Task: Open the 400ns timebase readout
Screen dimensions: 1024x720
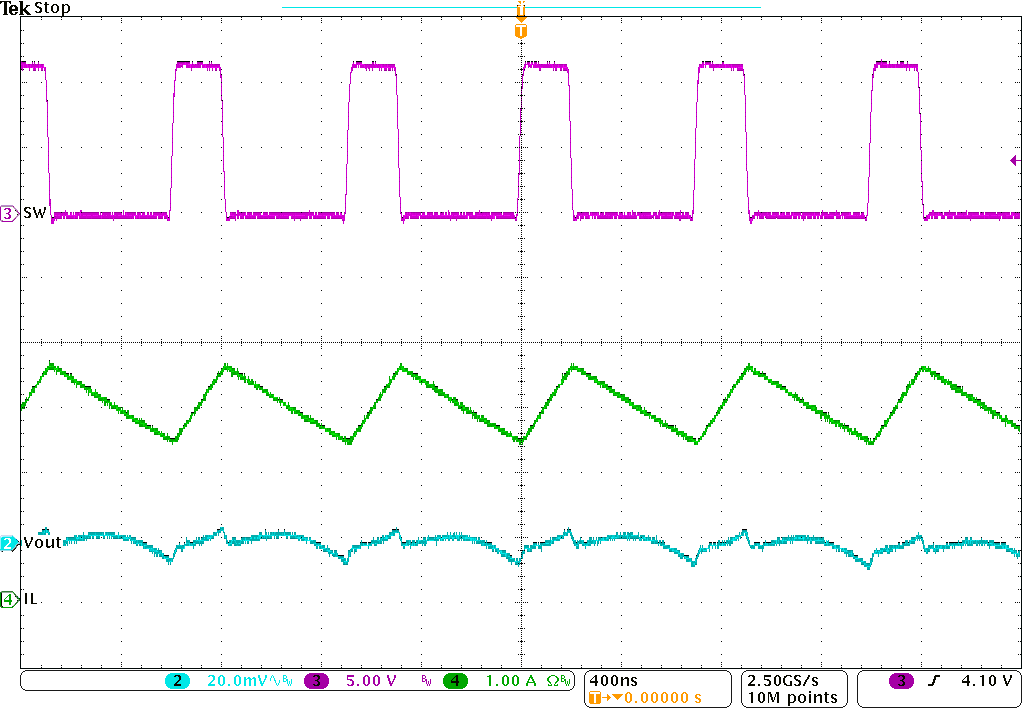Action: [612, 678]
